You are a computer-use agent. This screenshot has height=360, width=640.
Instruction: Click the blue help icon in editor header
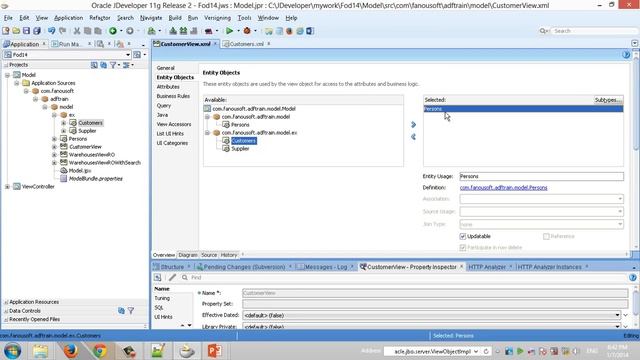626,55
